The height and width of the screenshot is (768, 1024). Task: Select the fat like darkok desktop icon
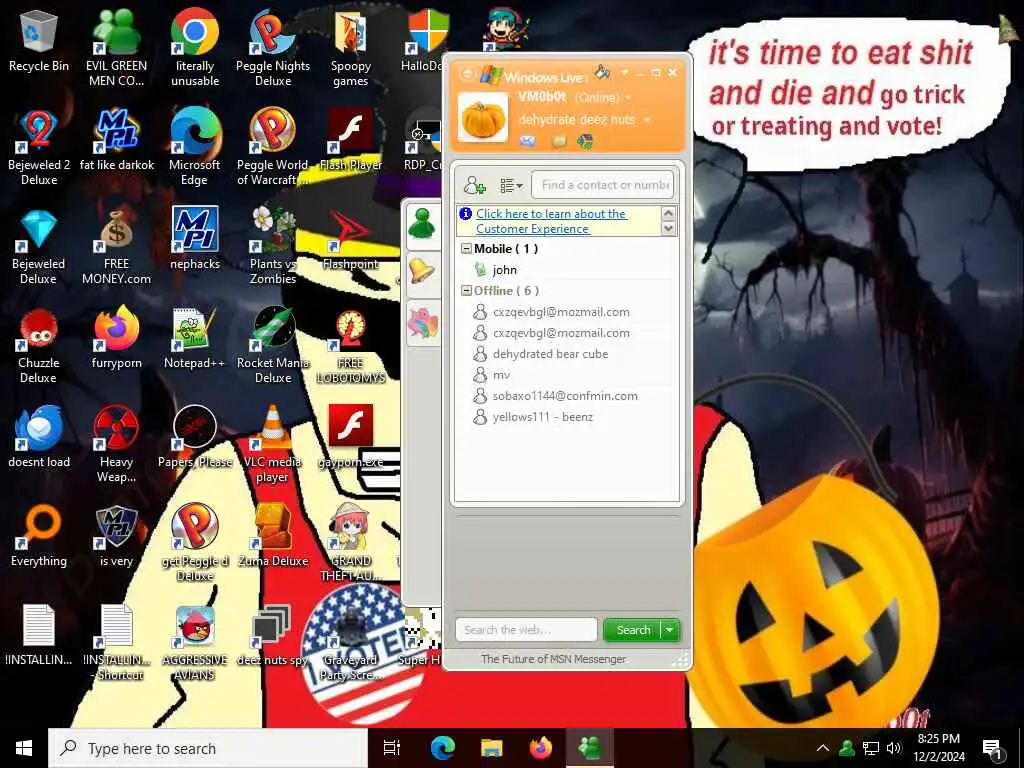116,140
